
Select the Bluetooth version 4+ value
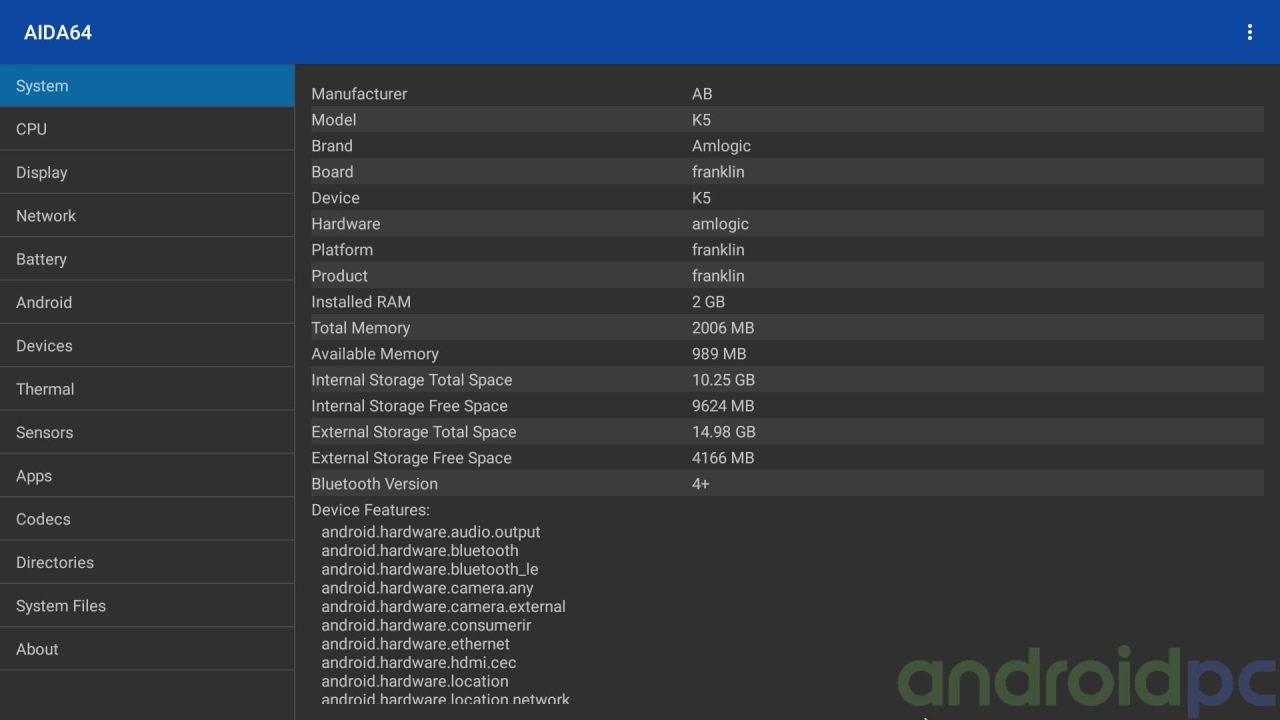(701, 484)
